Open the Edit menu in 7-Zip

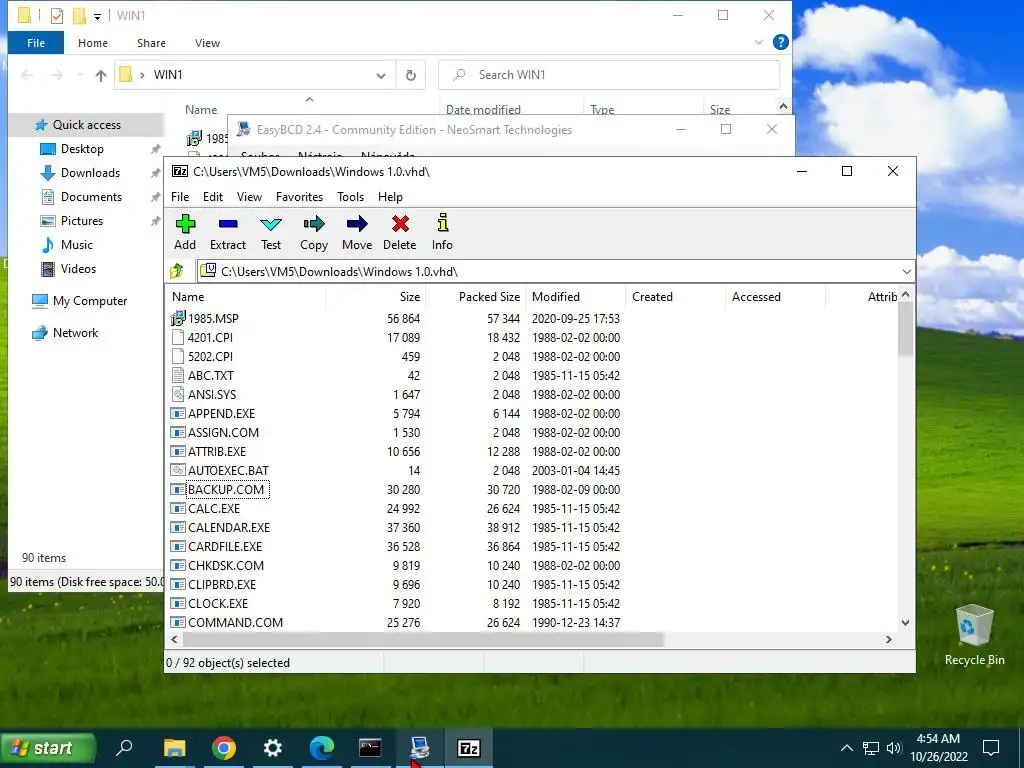click(213, 197)
